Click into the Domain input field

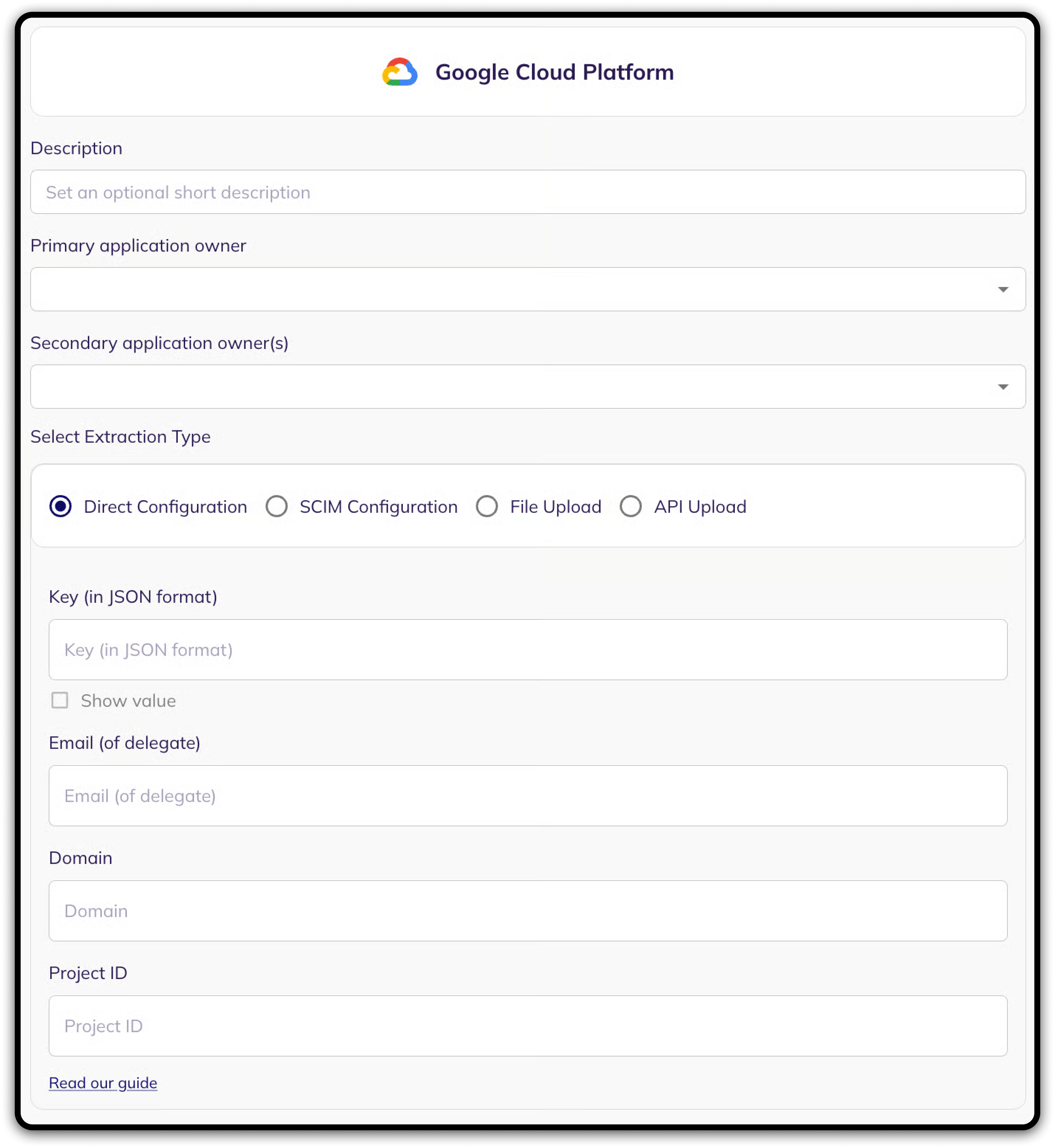pyautogui.click(x=527, y=911)
